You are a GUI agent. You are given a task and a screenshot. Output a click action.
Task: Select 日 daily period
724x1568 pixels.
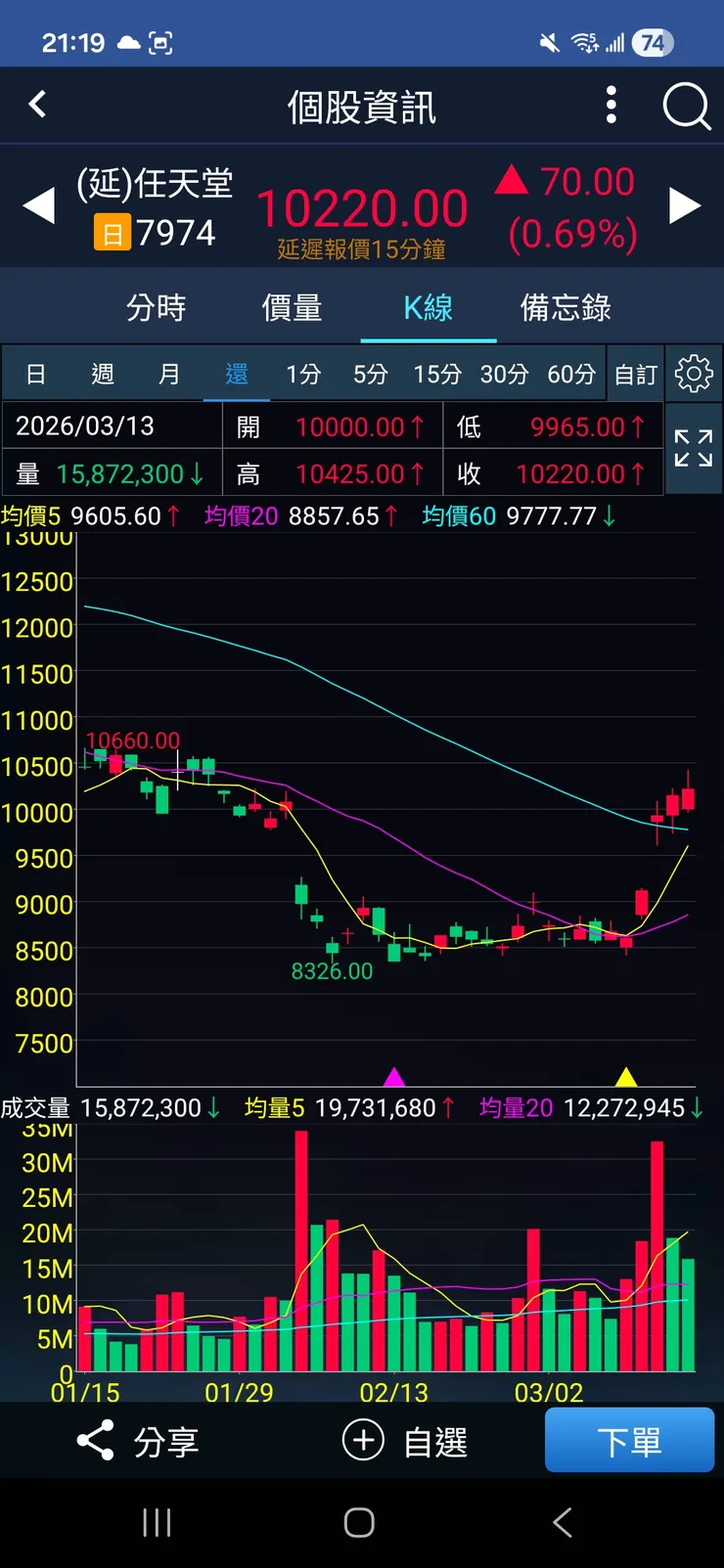(x=36, y=374)
